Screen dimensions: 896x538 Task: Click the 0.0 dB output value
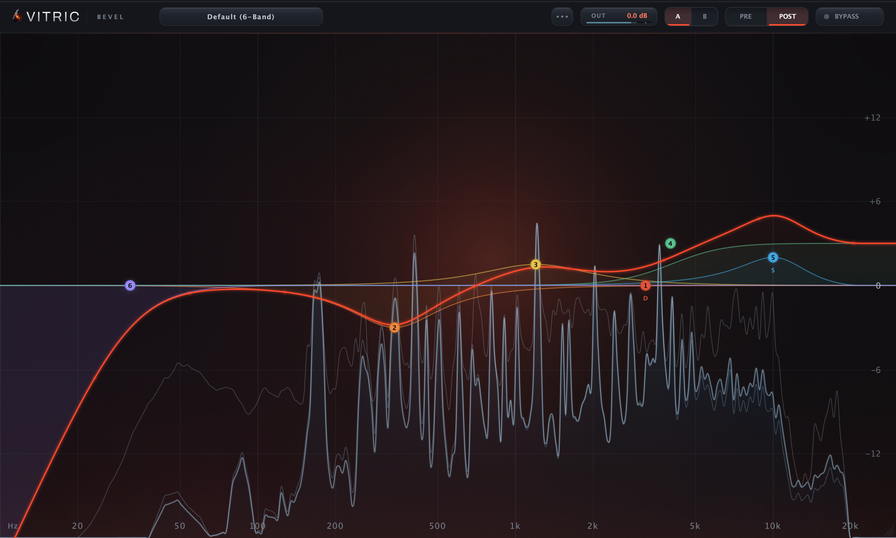(637, 15)
